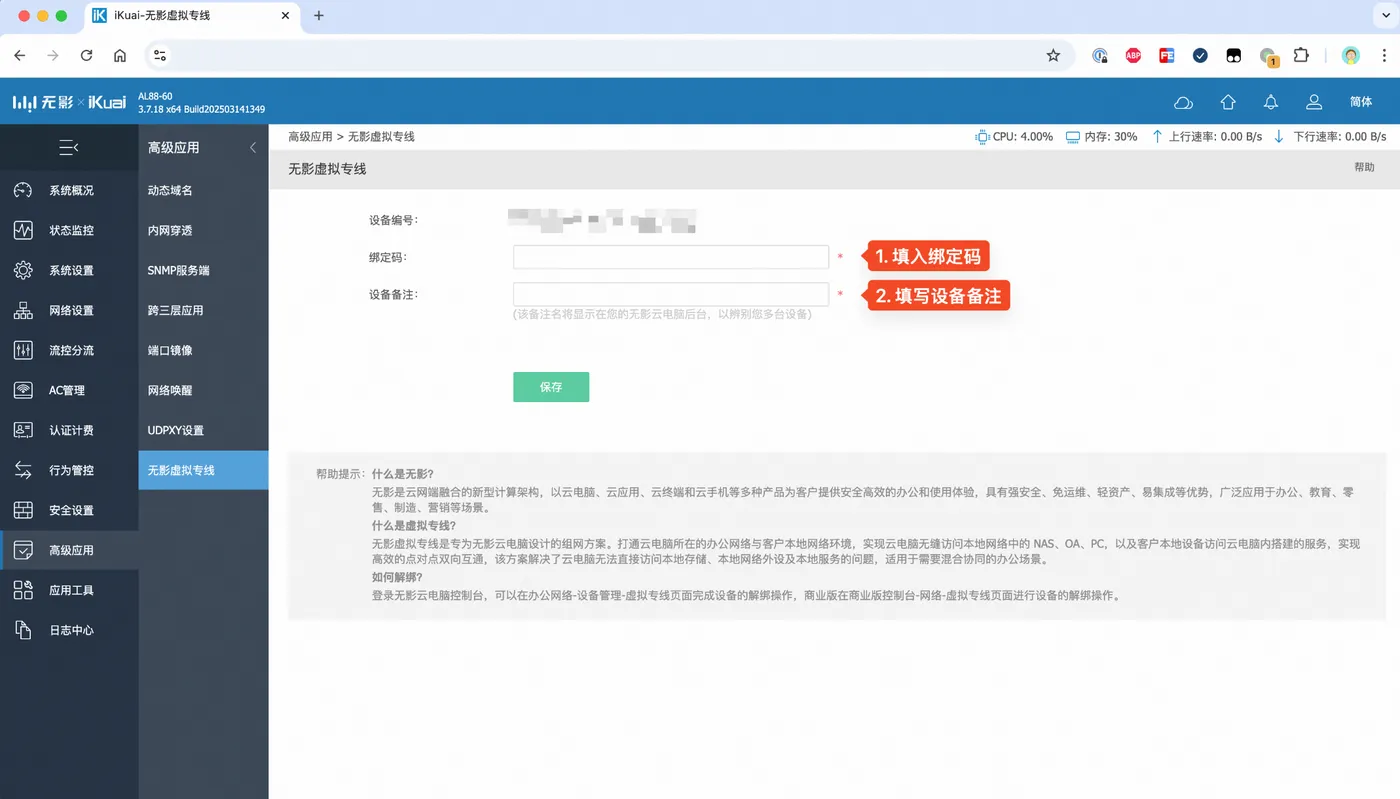1400x799 pixels.
Task: Click the 日志中心 documents icon
Action: (x=23, y=630)
